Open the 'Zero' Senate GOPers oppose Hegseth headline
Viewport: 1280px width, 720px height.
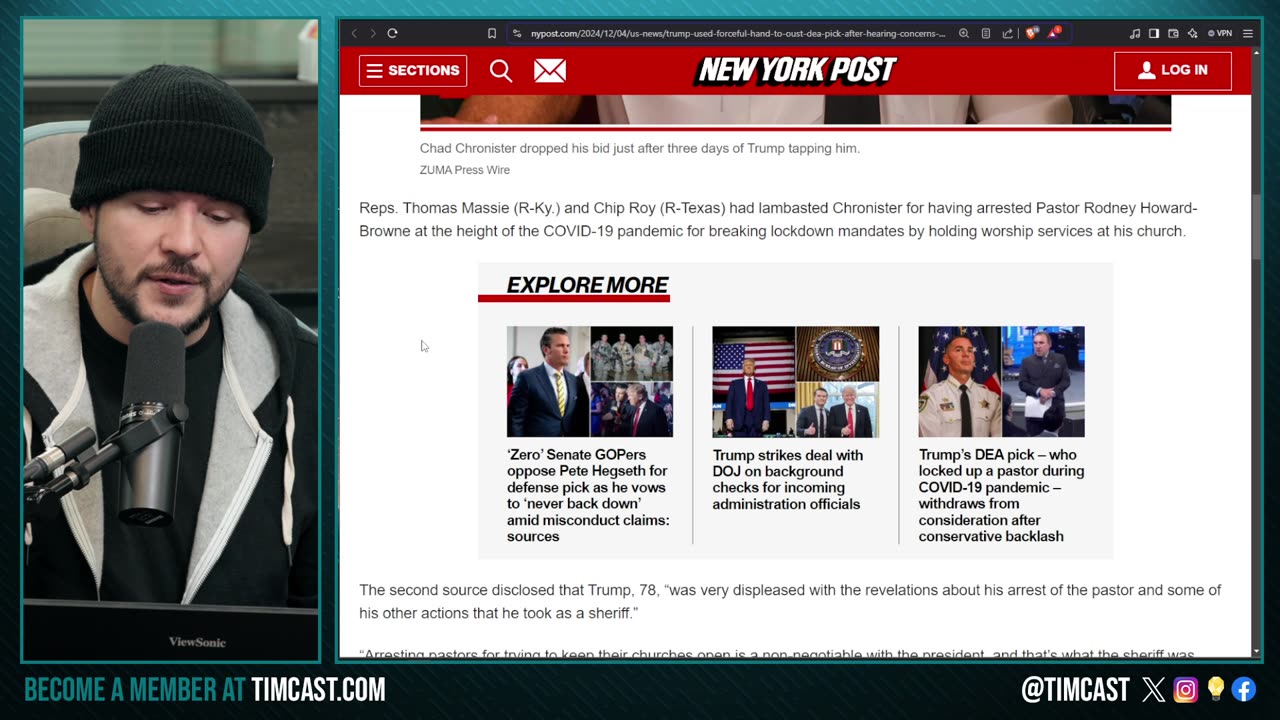(x=588, y=495)
